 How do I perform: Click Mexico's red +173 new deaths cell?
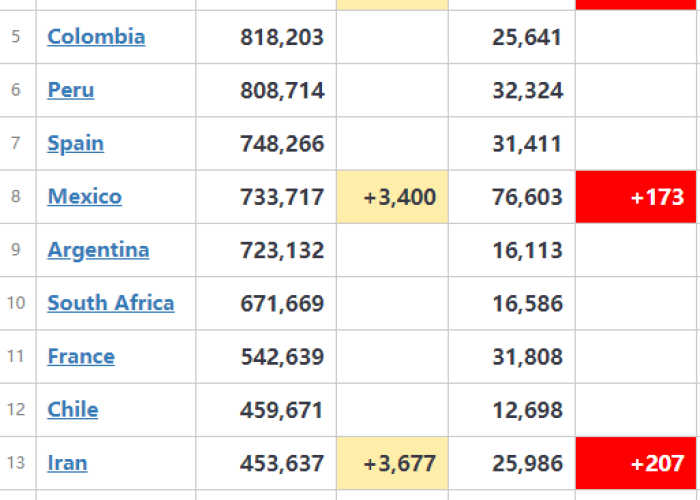pyautogui.click(x=636, y=197)
